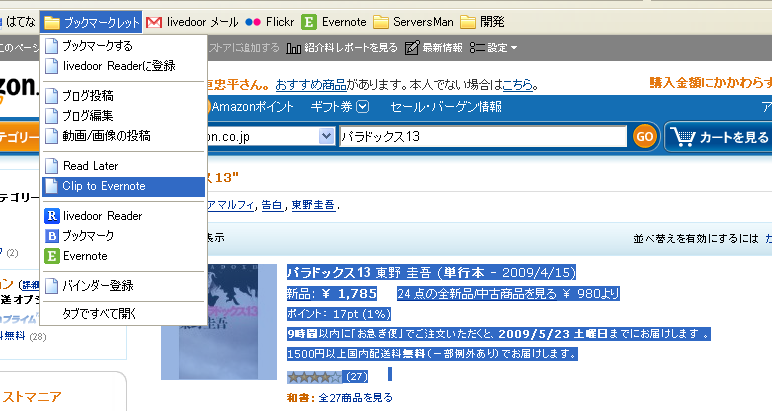Viewport: 772px width, 411px height.
Task: Click the ポイント: 17pt (1%) text
Action: tap(339, 314)
